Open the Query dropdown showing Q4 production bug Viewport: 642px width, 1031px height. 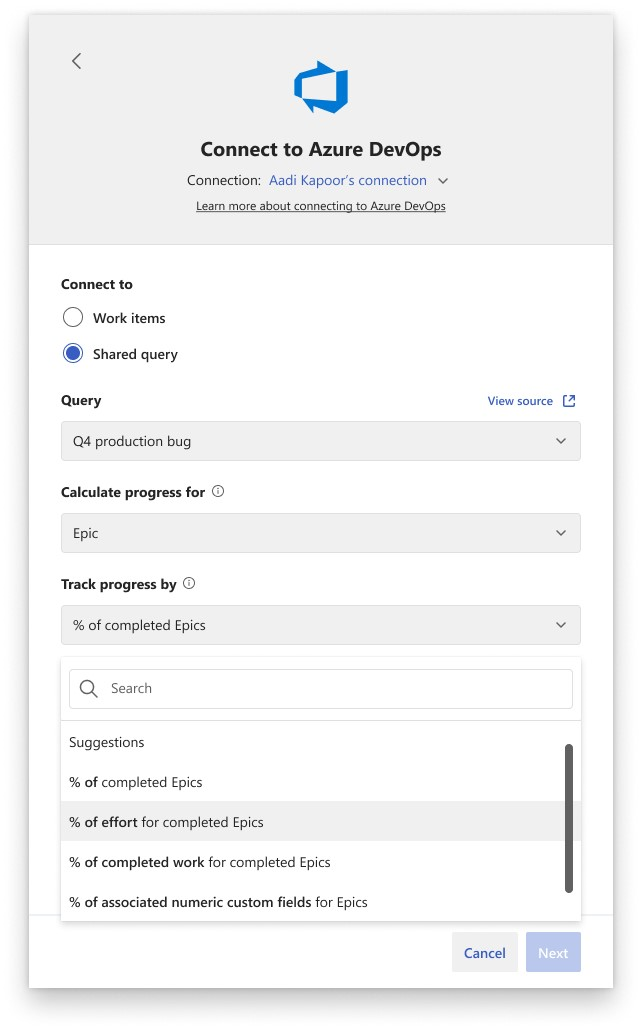point(321,441)
